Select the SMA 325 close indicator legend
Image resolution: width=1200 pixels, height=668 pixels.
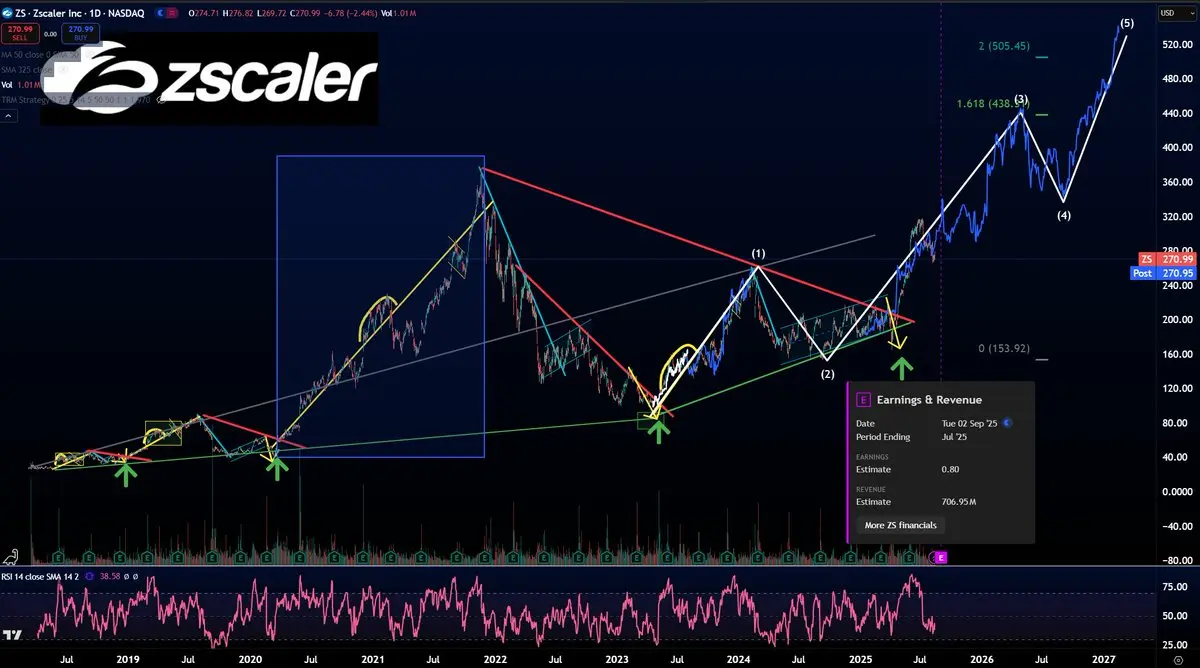point(27,69)
